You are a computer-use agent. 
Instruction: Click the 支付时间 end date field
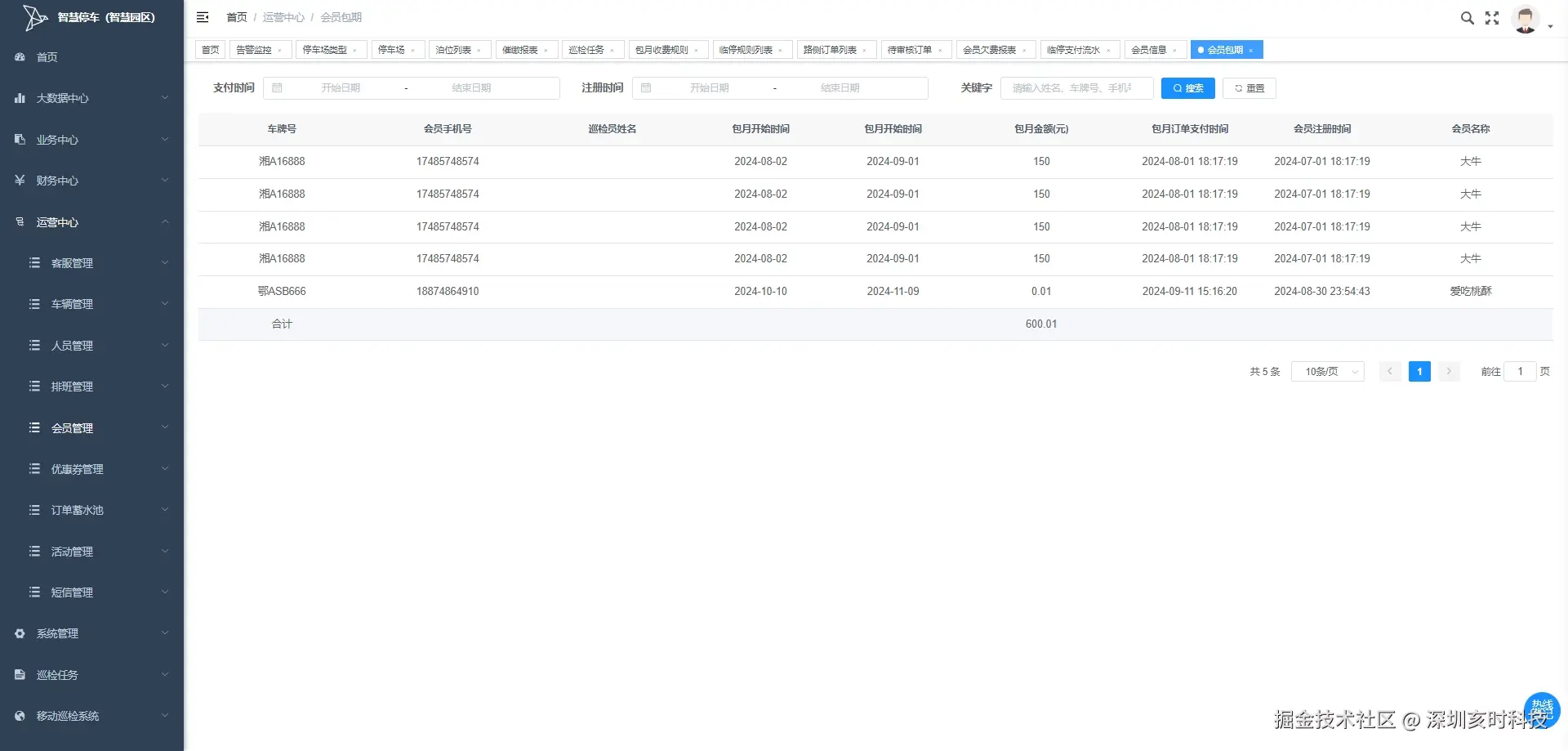(471, 88)
